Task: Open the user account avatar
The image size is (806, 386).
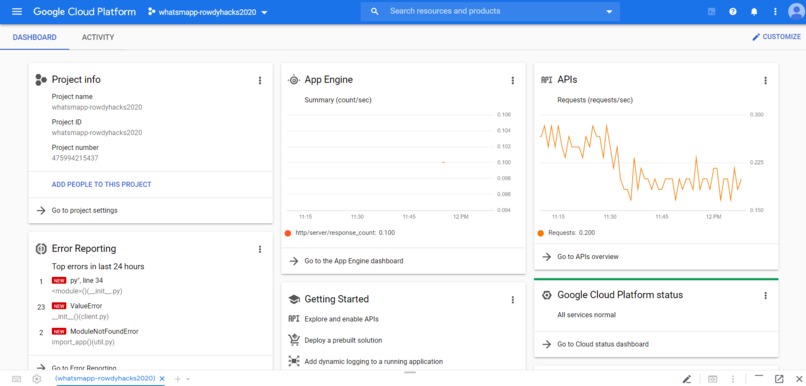Action: pos(796,11)
